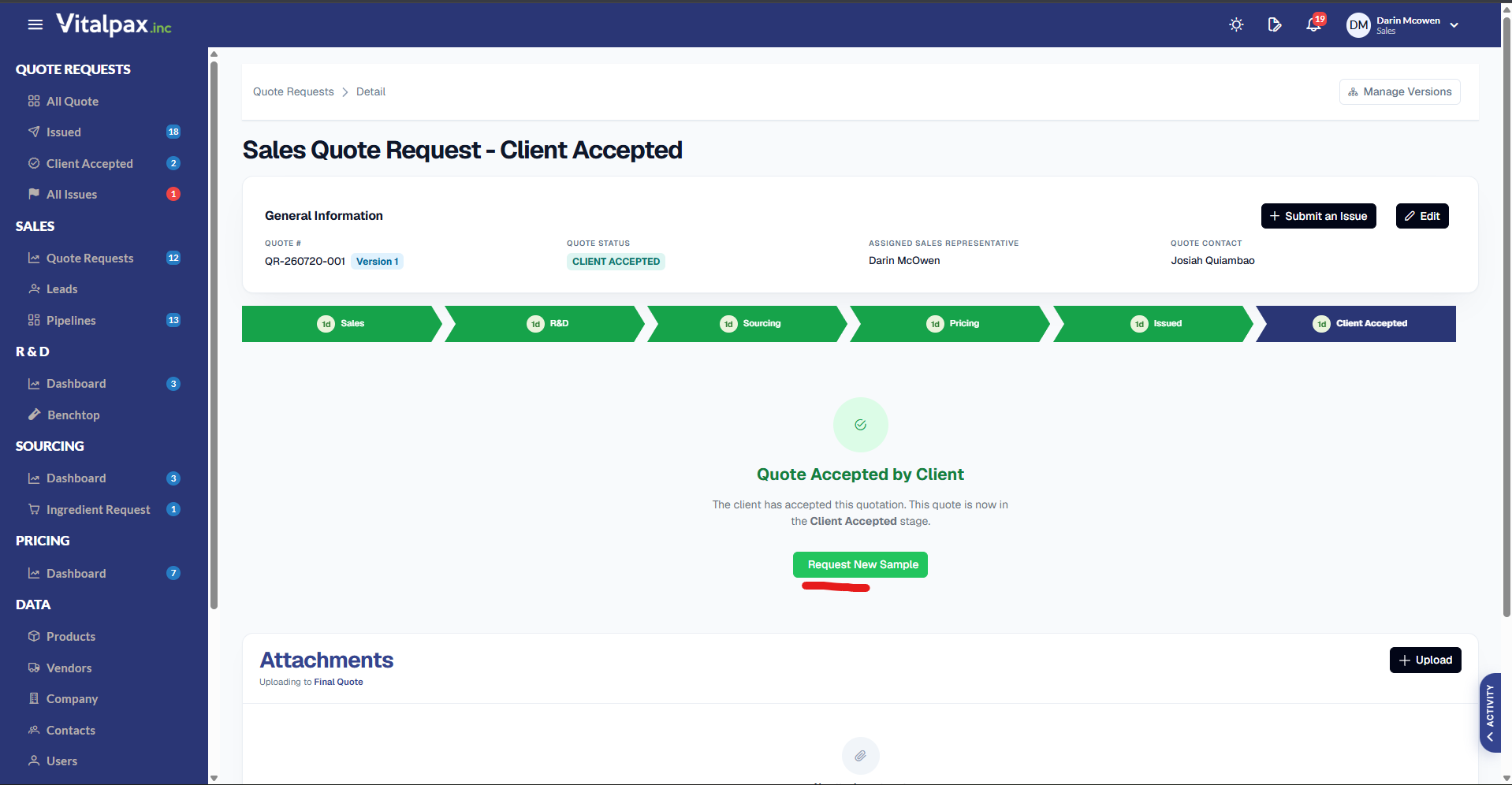1512x785 pixels.
Task: Click the R&D Dashboard chart icon
Action: (34, 384)
